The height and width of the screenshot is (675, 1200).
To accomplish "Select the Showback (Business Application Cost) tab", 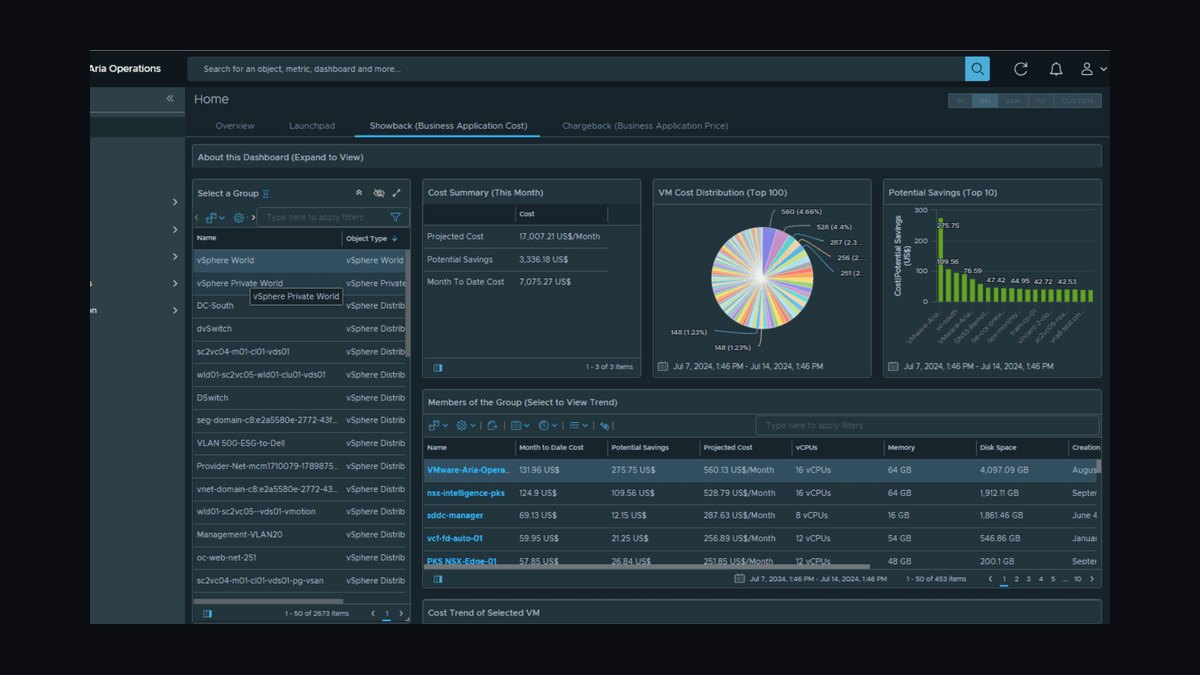I will point(448,126).
